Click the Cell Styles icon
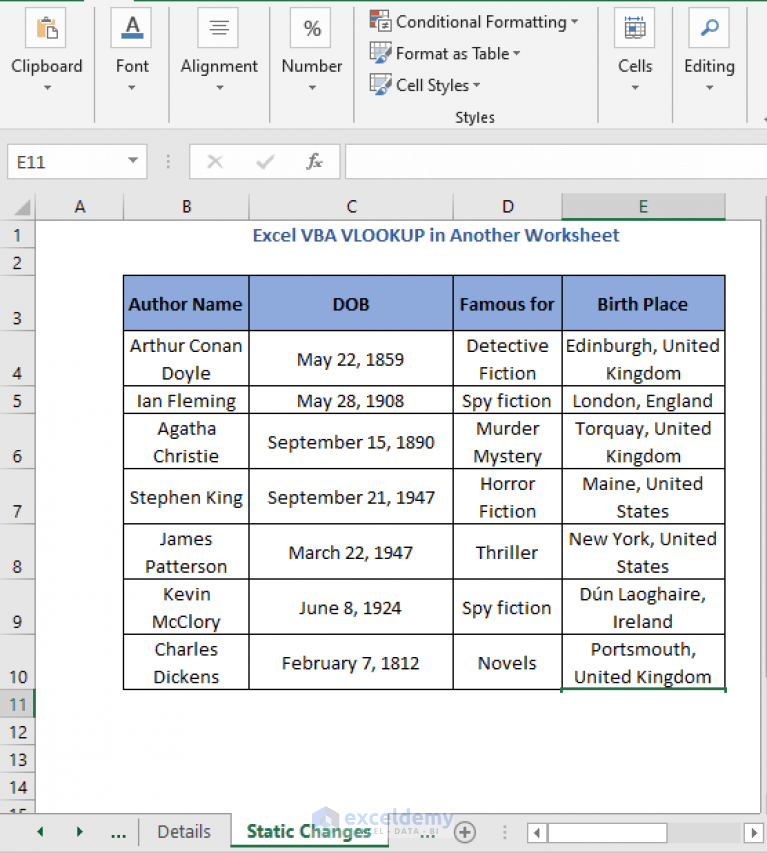 click(380, 84)
